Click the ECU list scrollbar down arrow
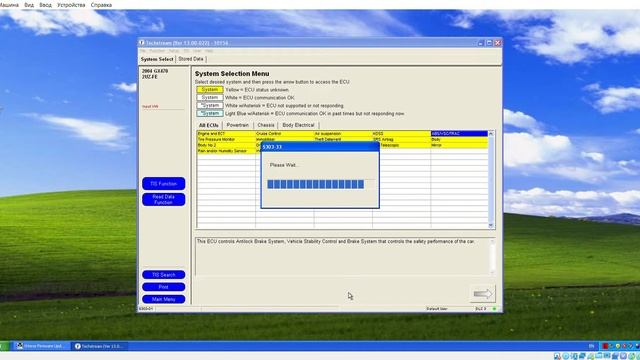 point(491,225)
